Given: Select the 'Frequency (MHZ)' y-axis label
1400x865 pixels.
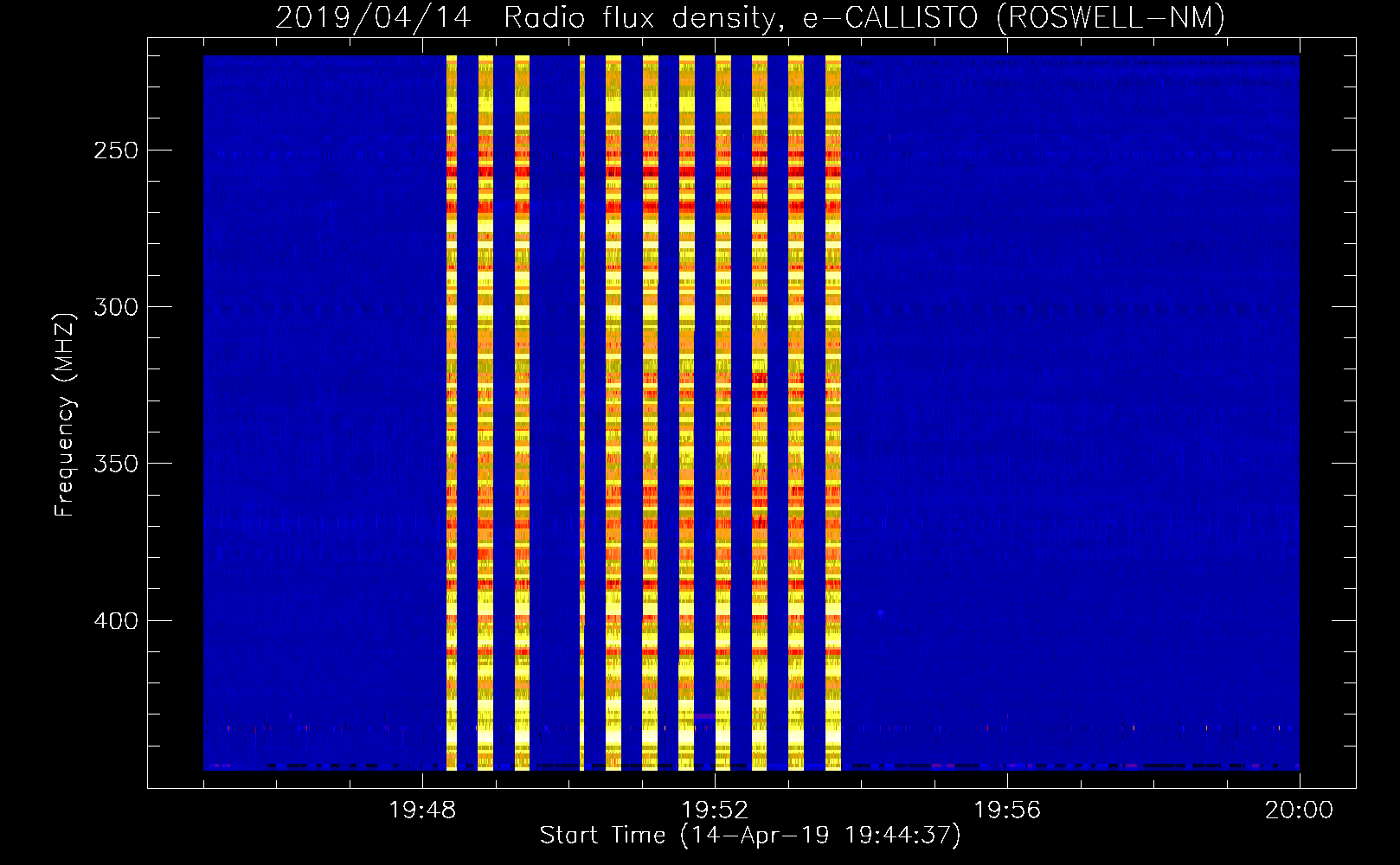Looking at the screenshot, I should (x=64, y=414).
